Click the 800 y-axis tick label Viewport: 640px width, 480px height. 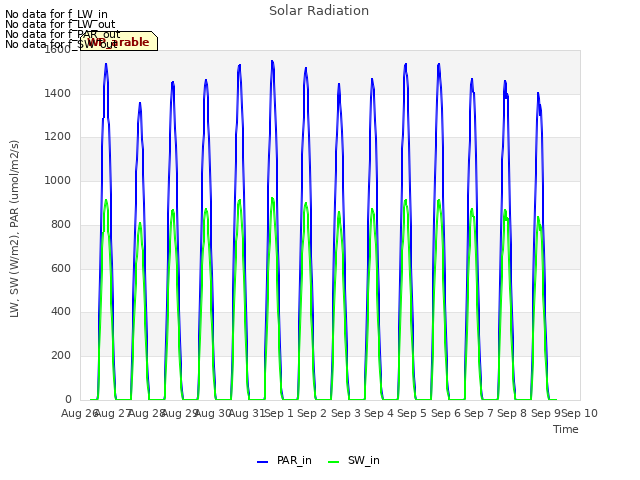click(61, 224)
